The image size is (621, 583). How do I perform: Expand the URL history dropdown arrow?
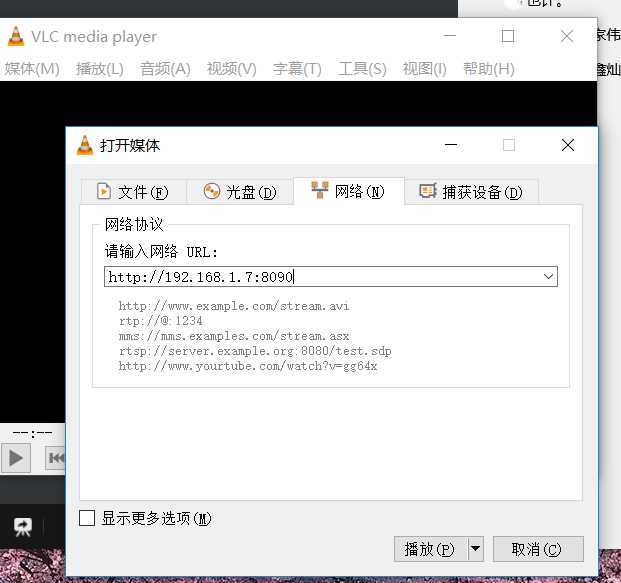[549, 276]
